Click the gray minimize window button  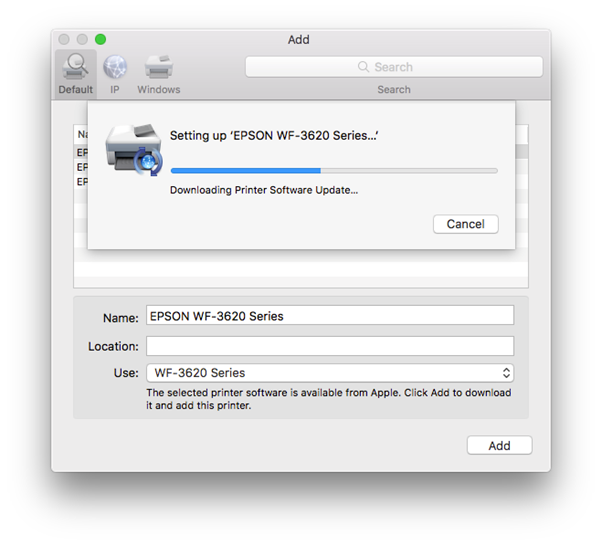coord(82,39)
